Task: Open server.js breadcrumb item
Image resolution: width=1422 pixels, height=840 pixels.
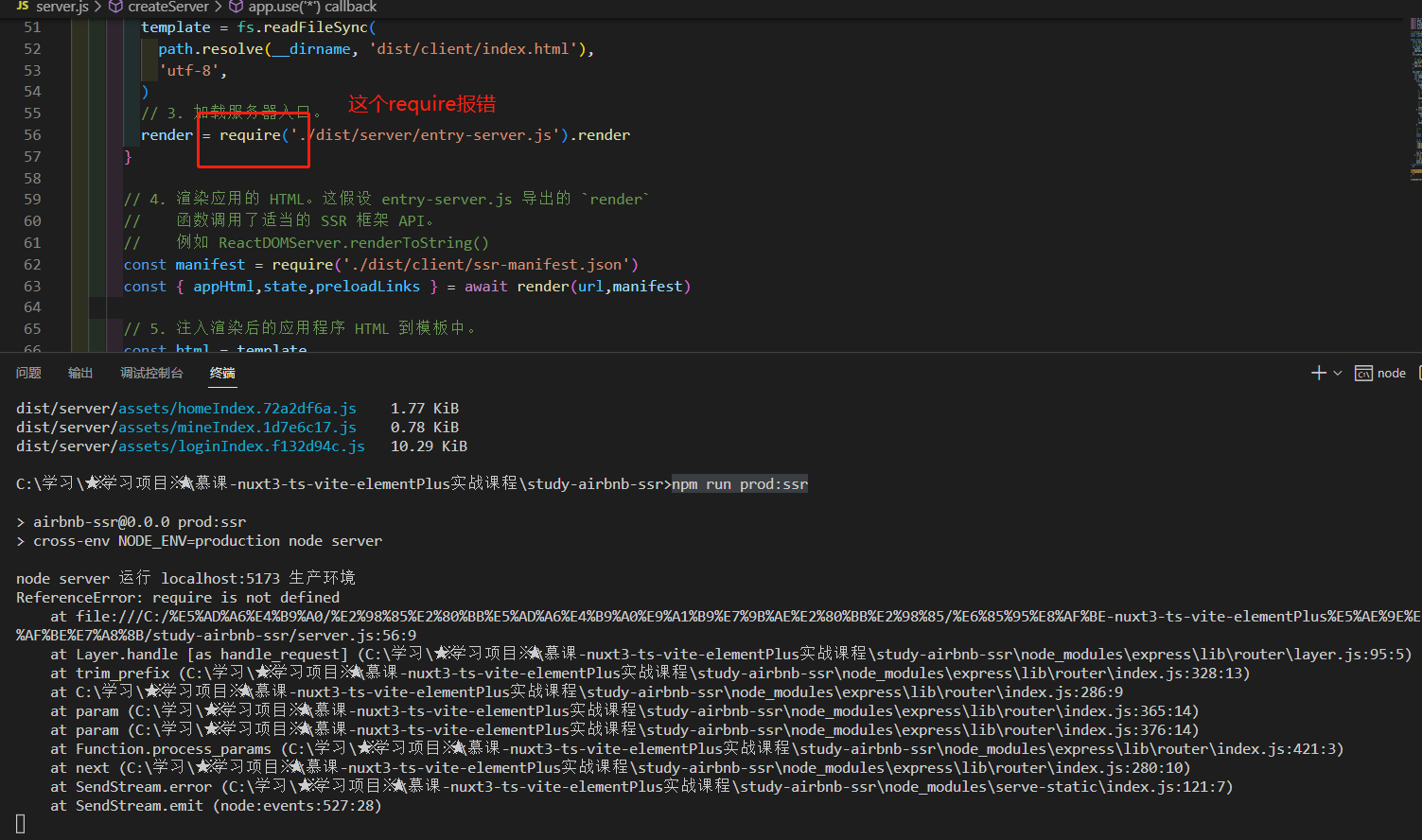Action: 62,7
